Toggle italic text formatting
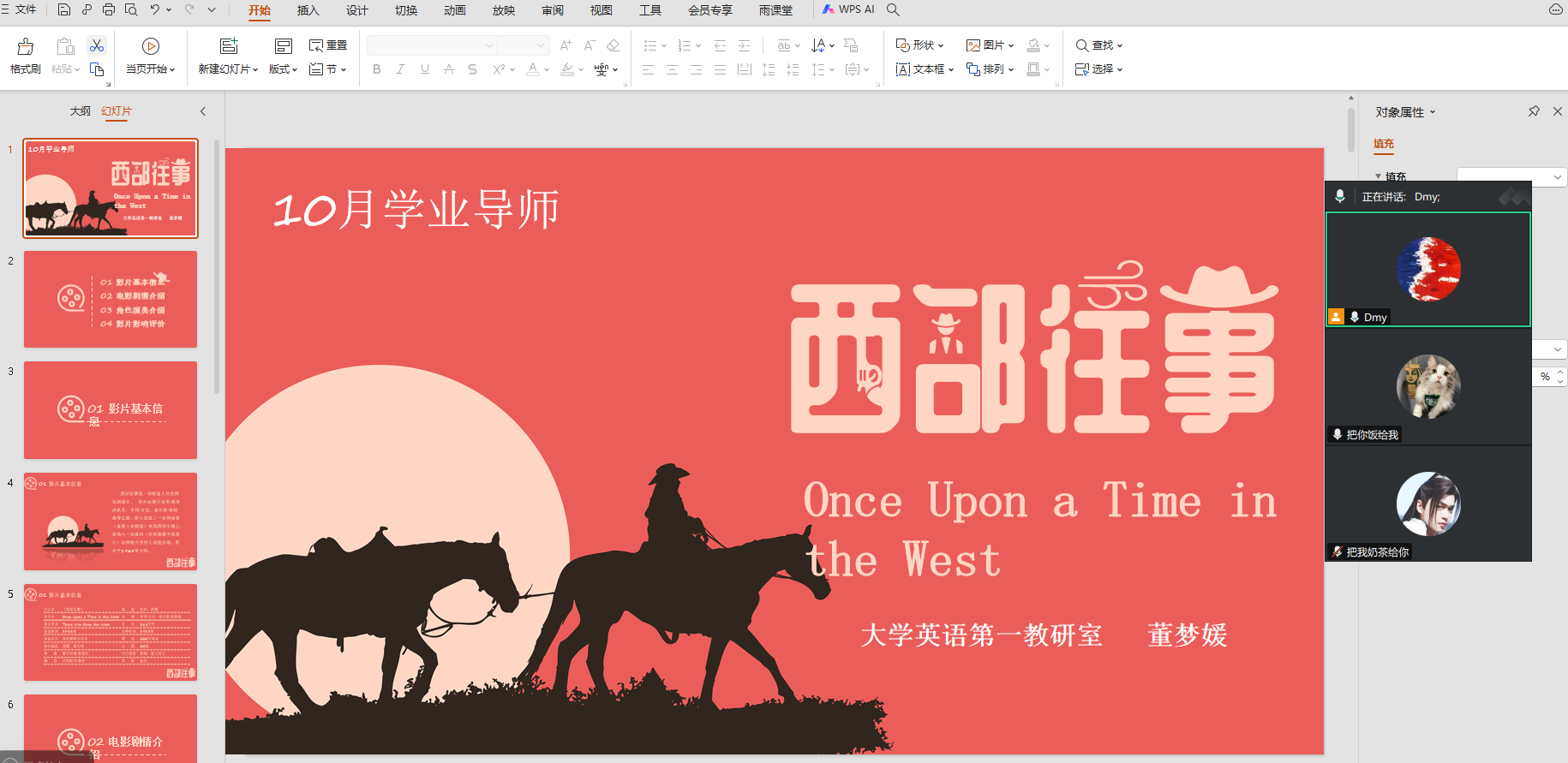The image size is (1568, 763). [x=400, y=69]
